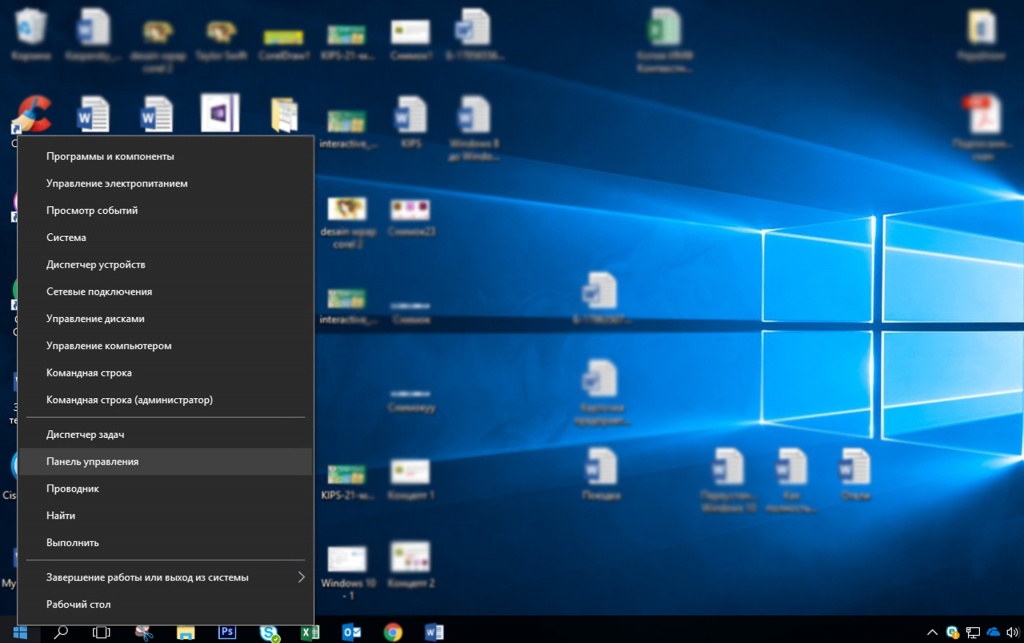
Task: Launch 'Командная строка' from the menu
Action: pos(166,373)
